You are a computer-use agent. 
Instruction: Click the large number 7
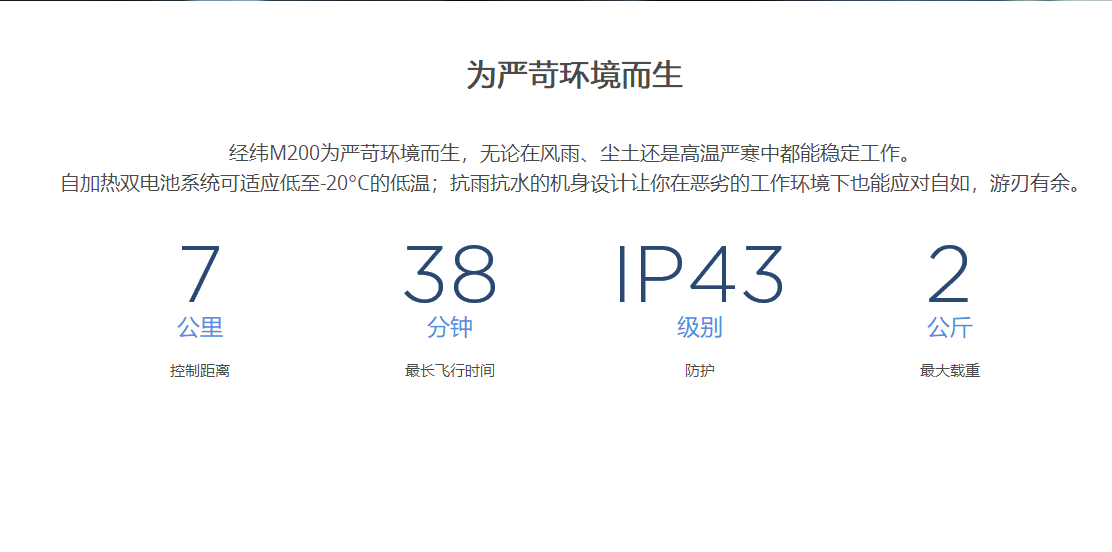pyautogui.click(x=200, y=274)
